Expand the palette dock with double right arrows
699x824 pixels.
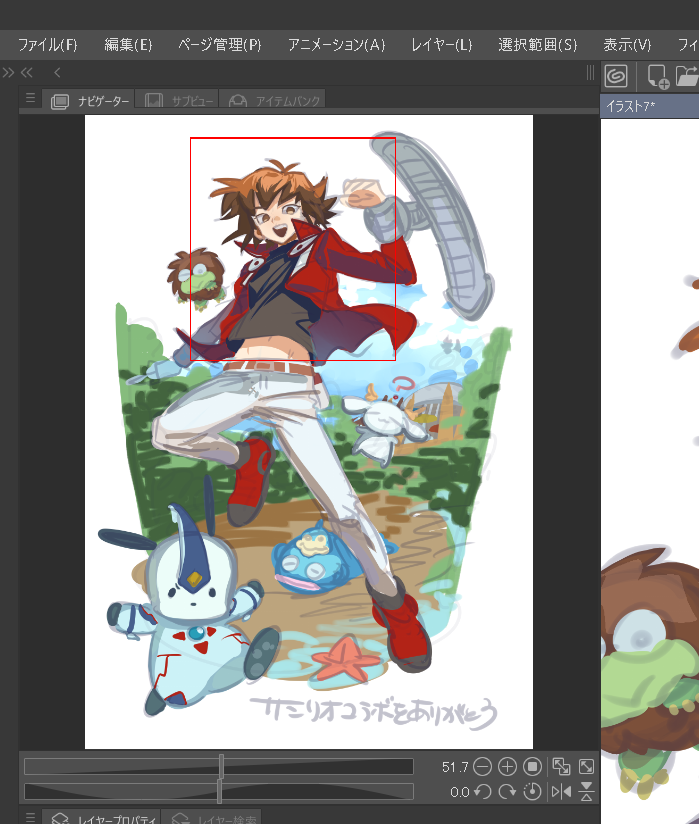(8, 73)
